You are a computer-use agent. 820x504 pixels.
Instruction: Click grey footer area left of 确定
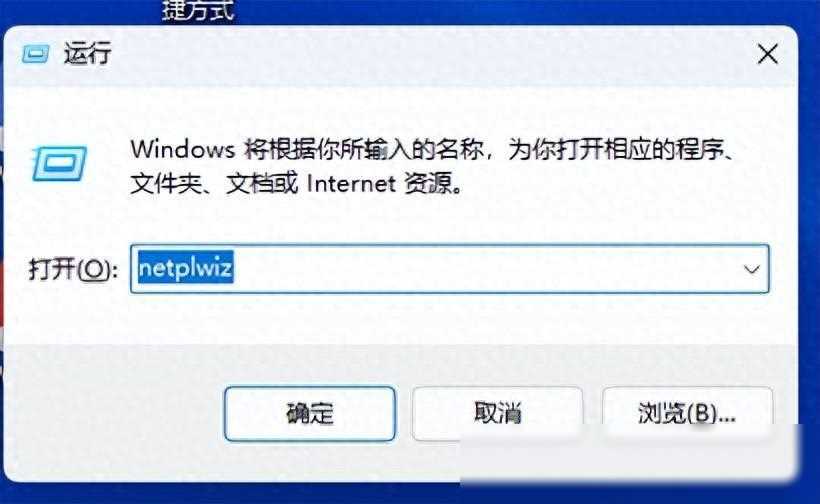point(115,414)
